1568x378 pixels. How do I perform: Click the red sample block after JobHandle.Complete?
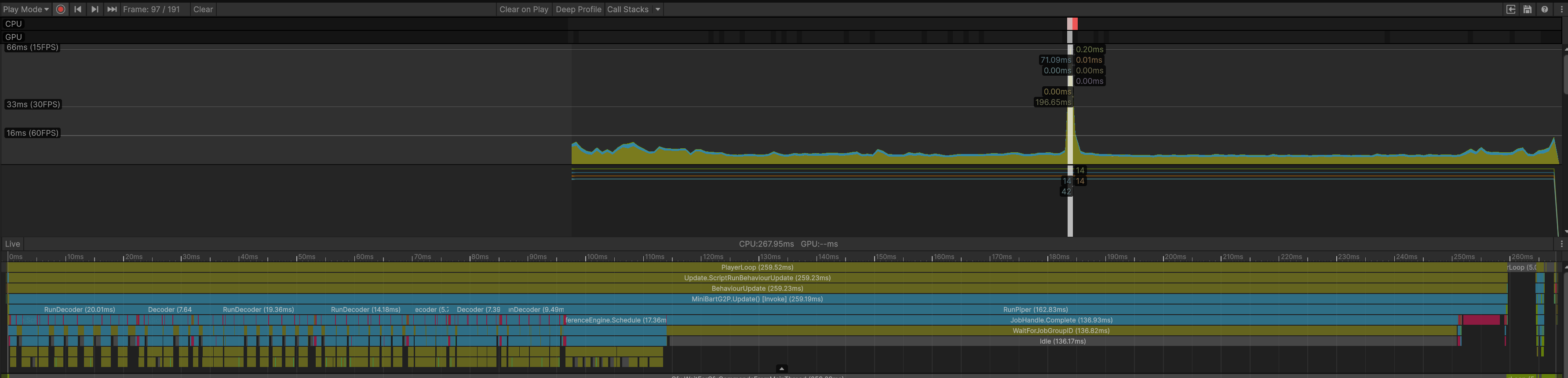point(1481,320)
